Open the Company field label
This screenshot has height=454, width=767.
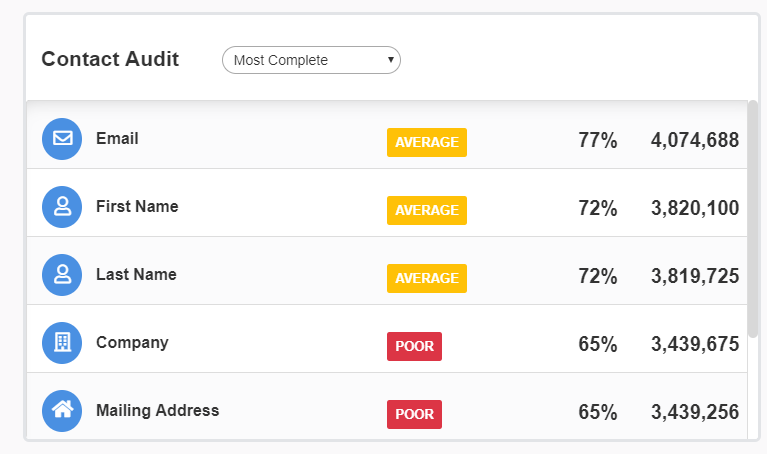click(x=132, y=343)
